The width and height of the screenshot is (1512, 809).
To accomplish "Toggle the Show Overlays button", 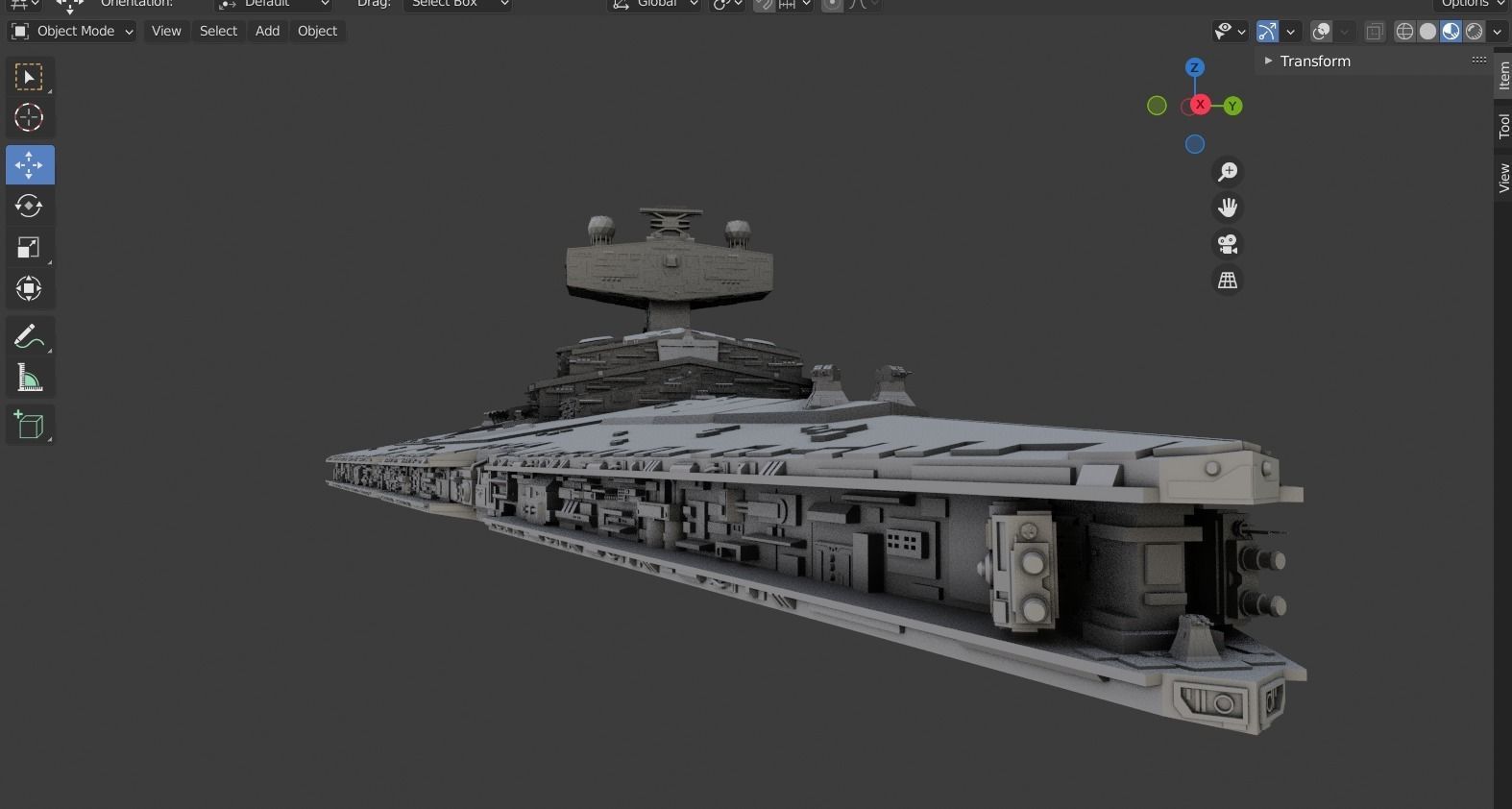I will pyautogui.click(x=1322, y=32).
